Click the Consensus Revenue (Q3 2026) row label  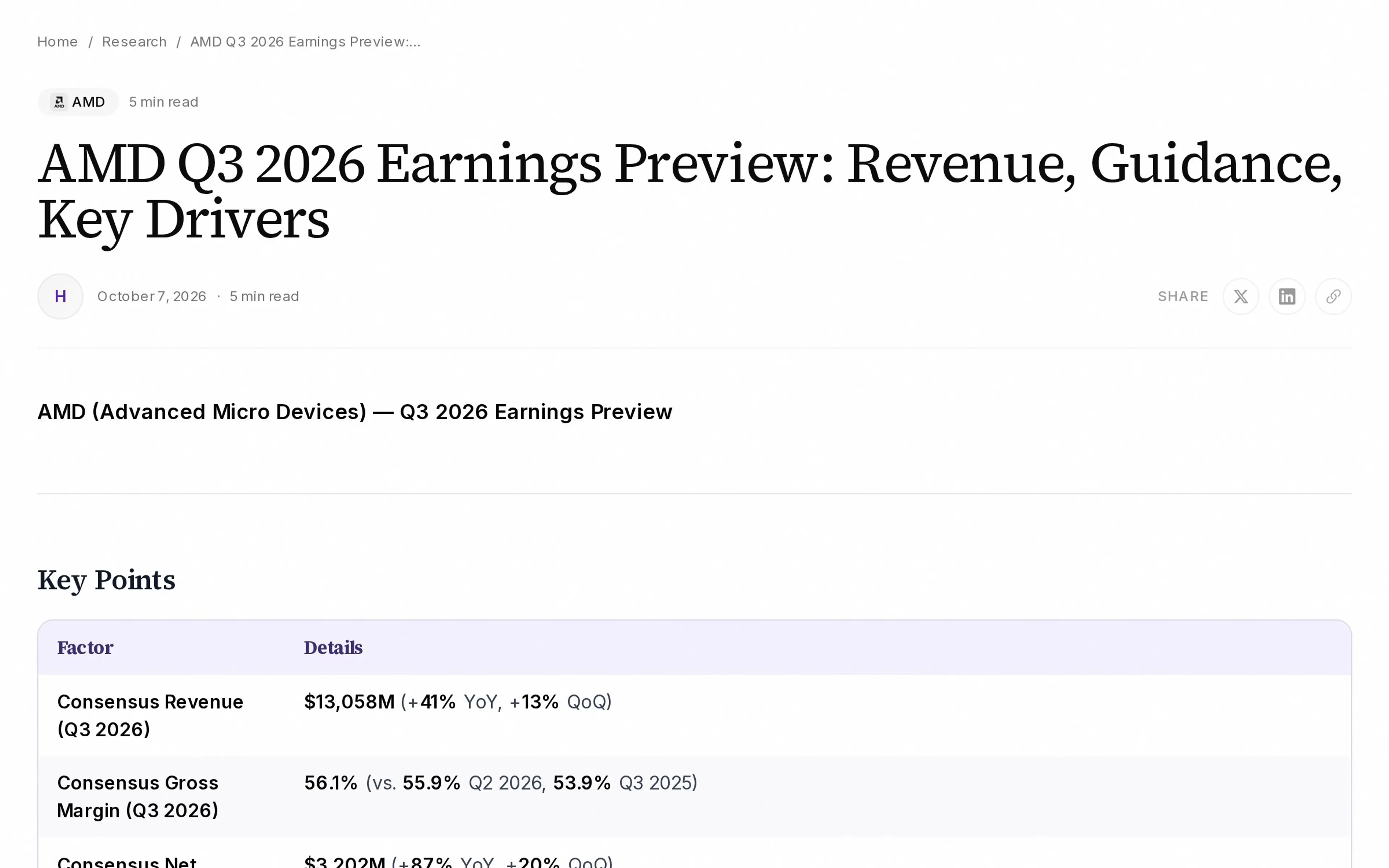point(150,715)
